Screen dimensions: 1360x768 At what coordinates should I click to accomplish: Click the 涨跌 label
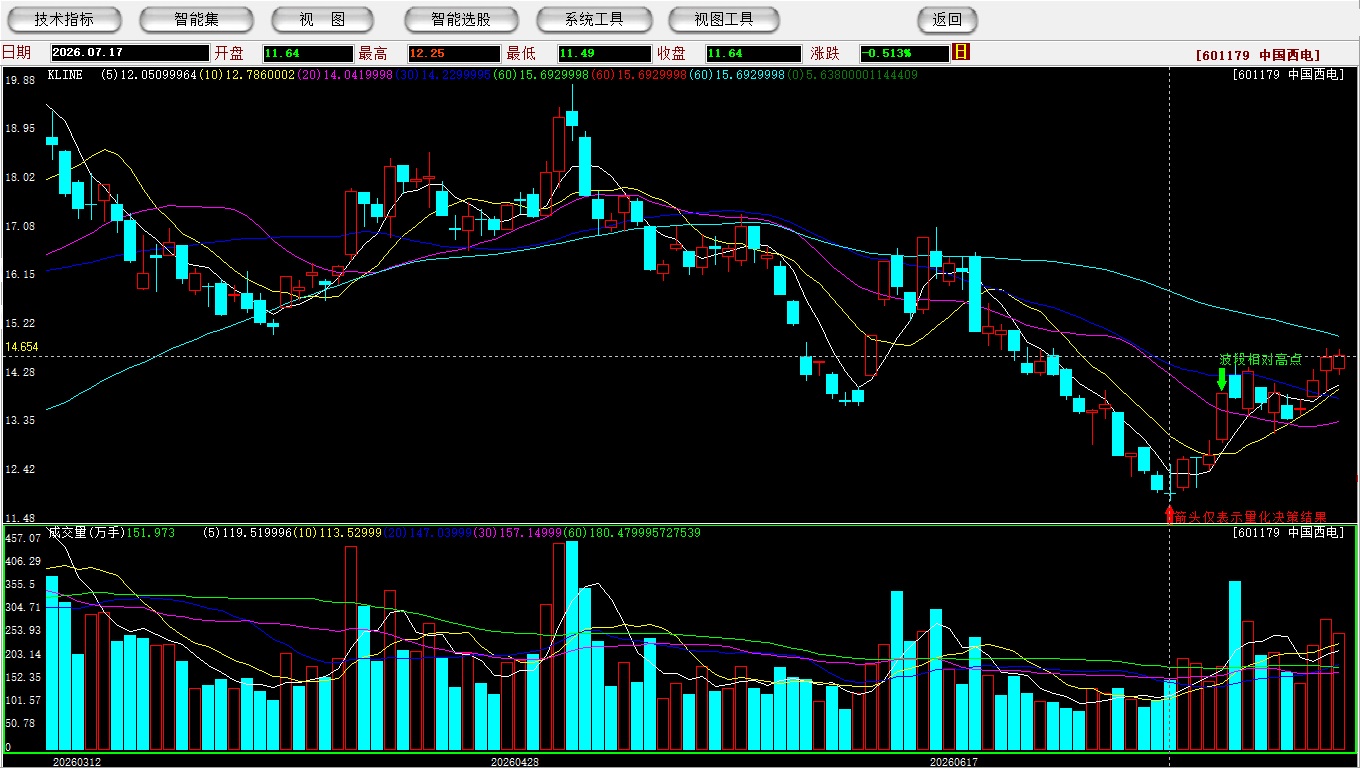825,53
